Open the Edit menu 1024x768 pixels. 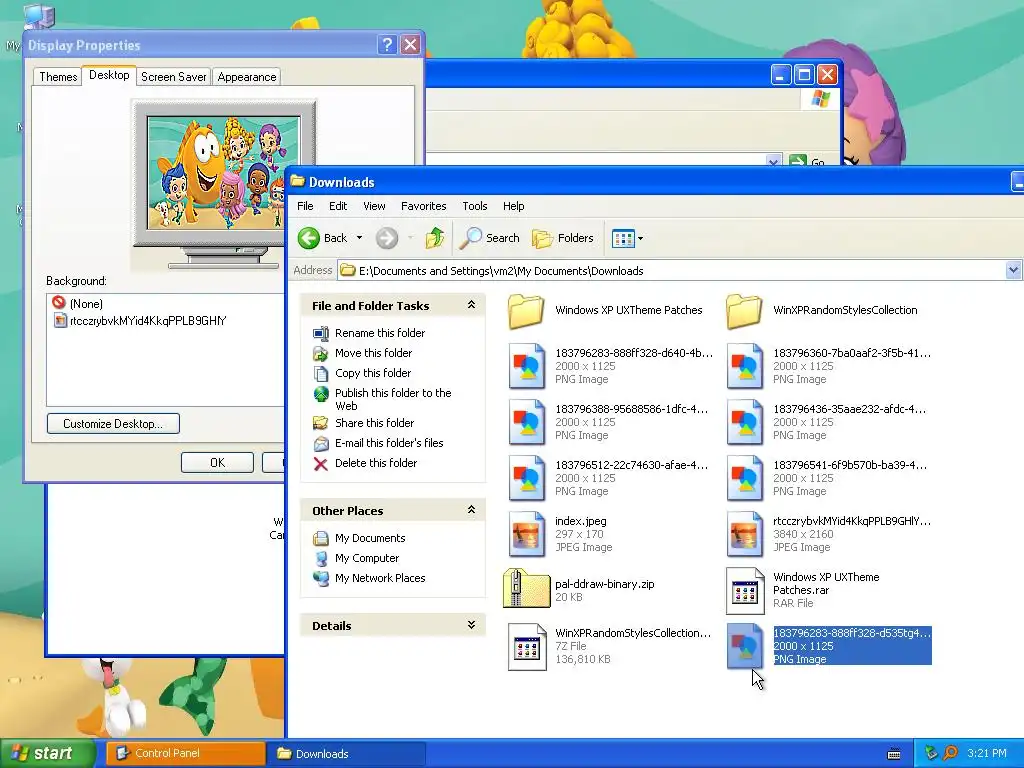click(x=338, y=206)
